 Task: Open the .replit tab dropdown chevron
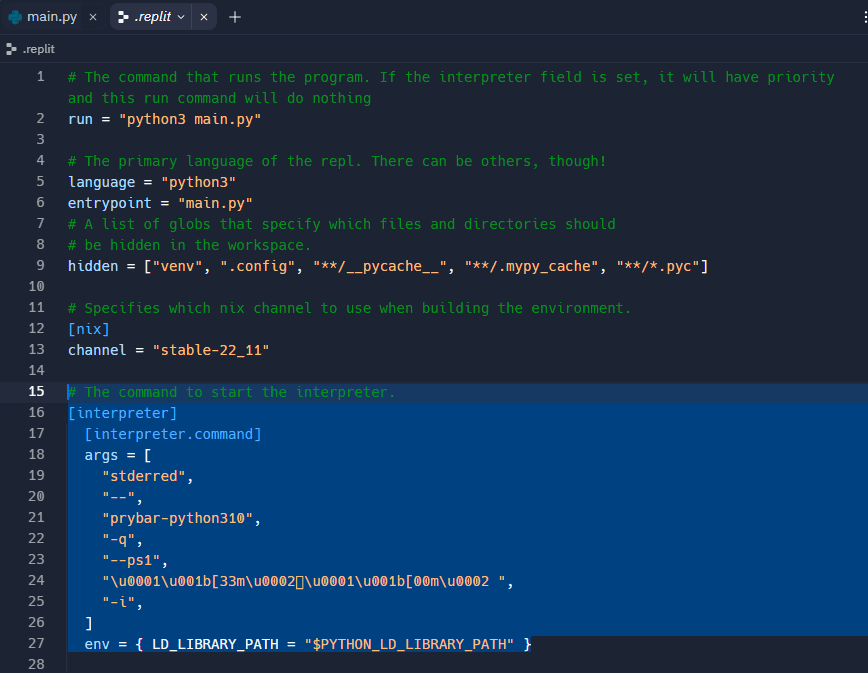[181, 17]
